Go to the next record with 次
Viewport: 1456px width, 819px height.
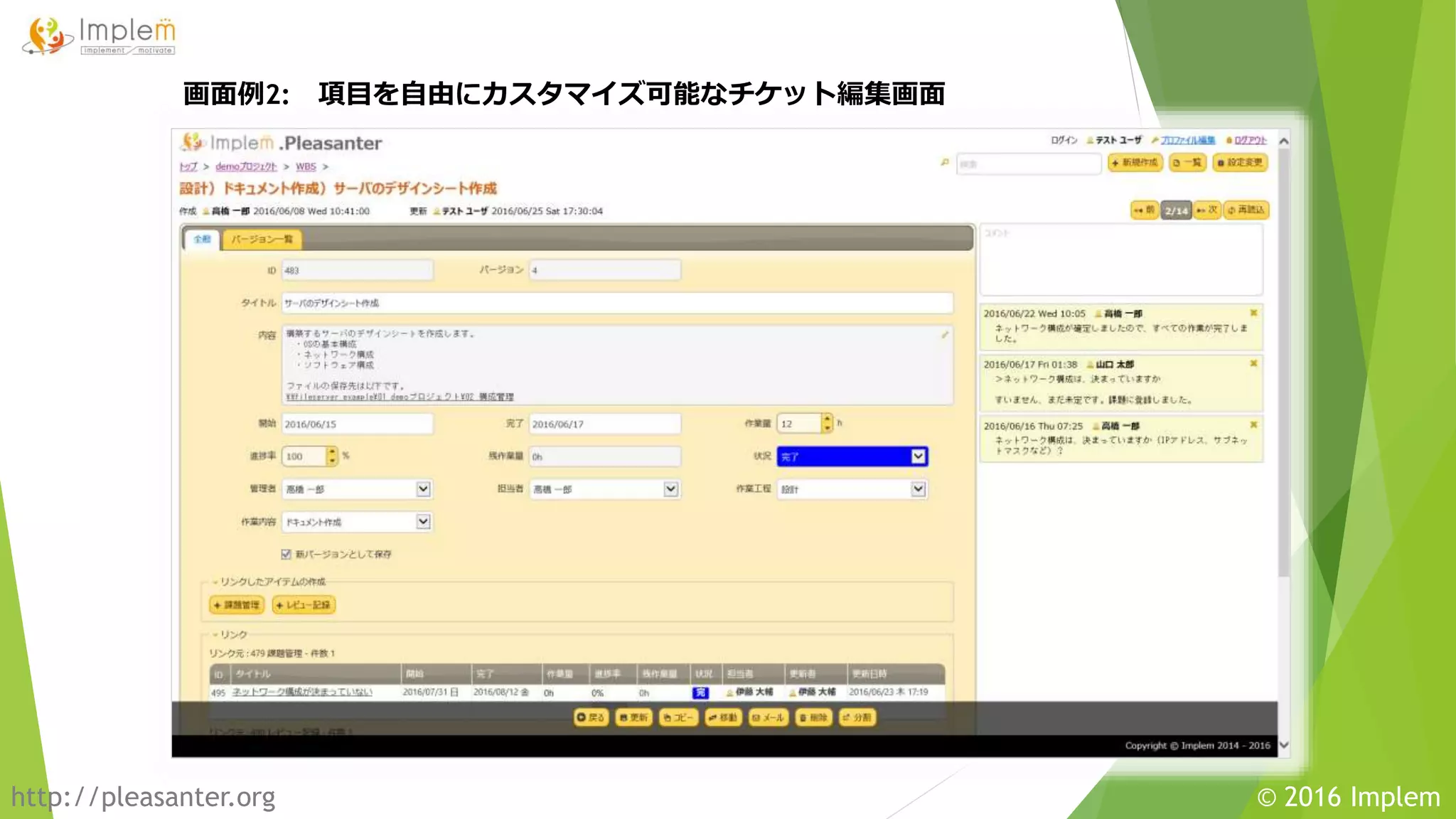1207,210
